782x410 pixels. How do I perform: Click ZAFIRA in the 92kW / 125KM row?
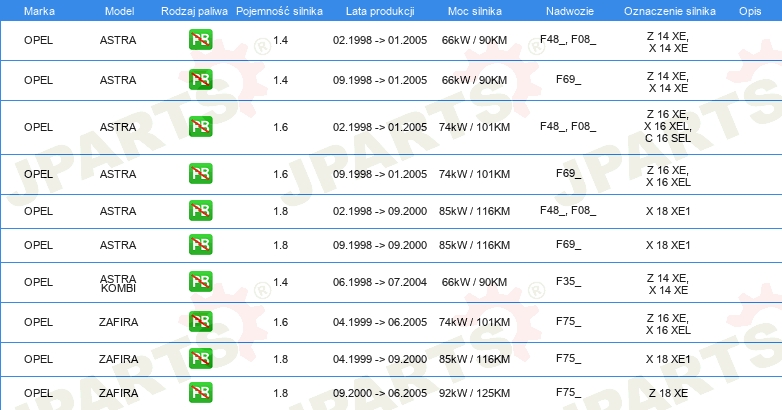click(x=118, y=393)
